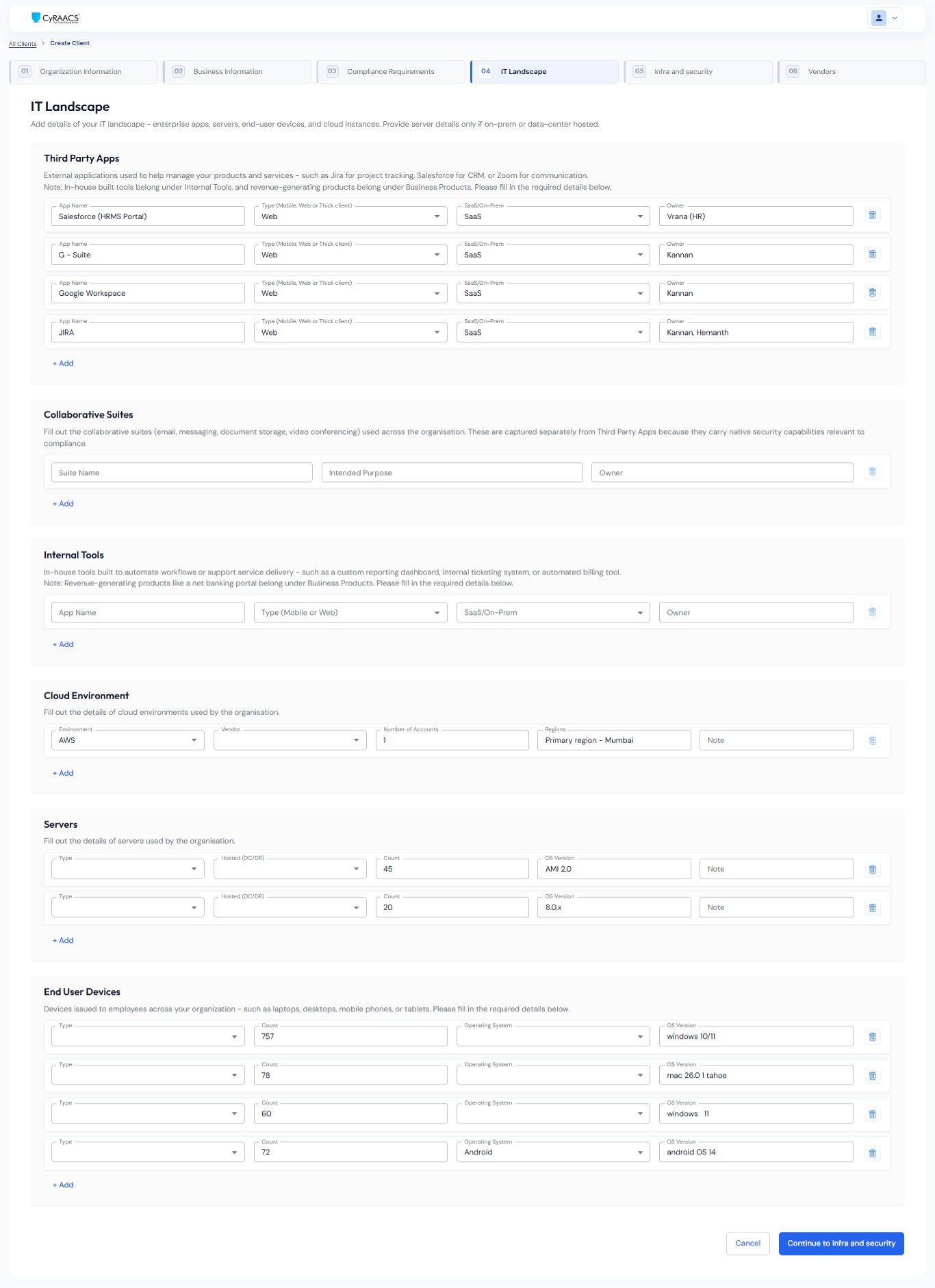Delete the server row with count 45
The image size is (935, 1288).
tap(872, 869)
